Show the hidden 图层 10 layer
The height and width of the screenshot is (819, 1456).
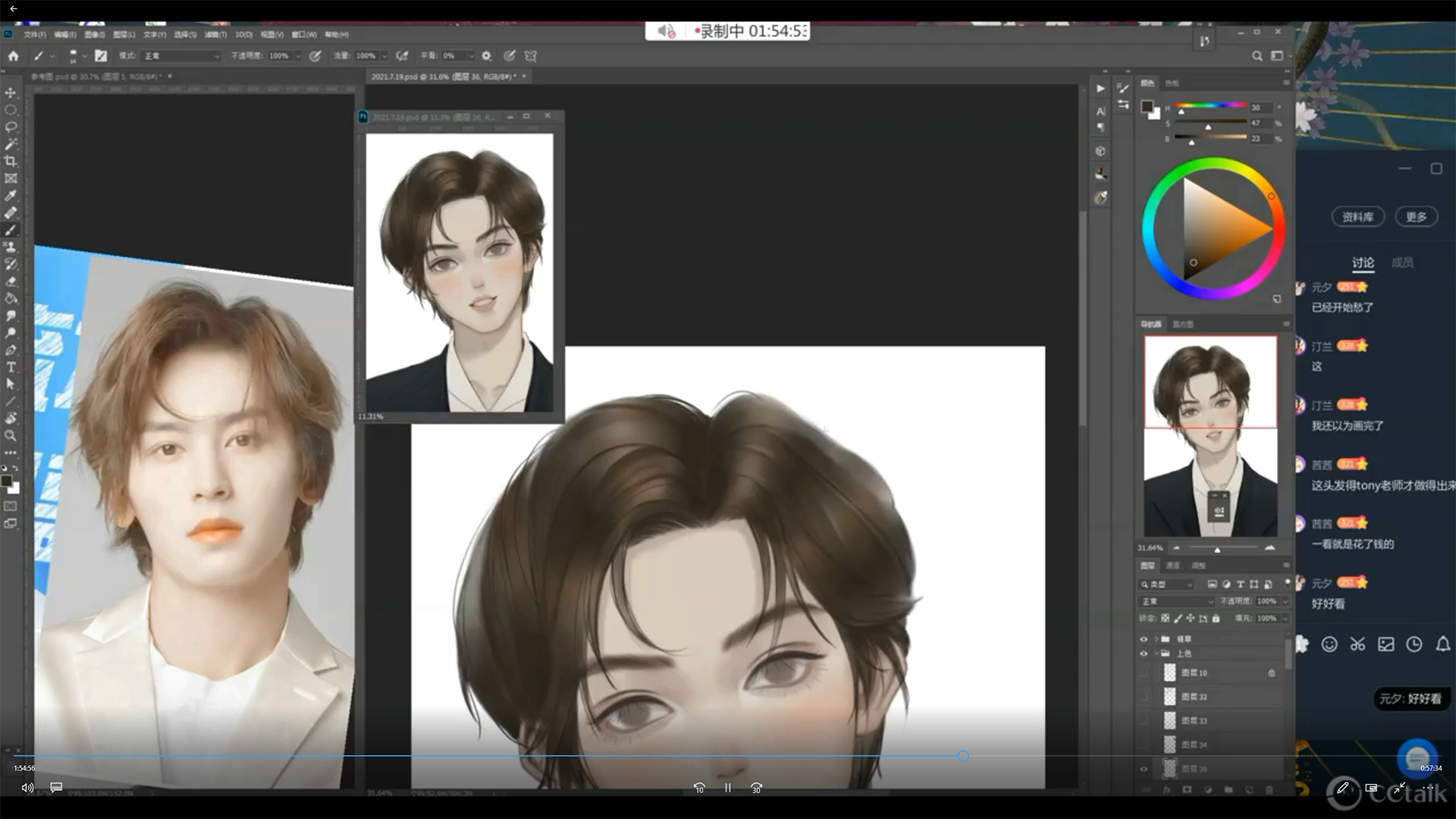[1144, 673]
